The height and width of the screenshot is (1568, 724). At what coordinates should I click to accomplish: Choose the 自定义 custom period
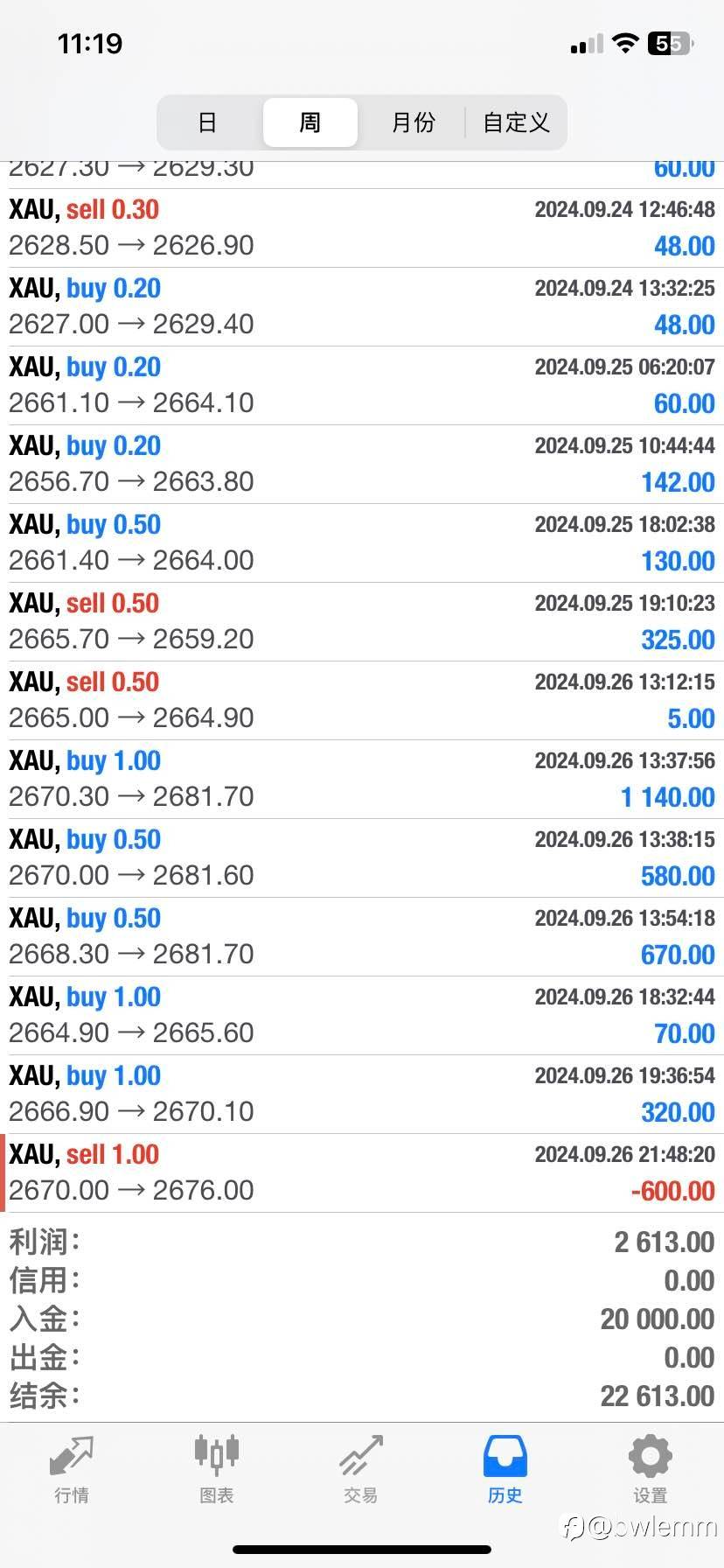(516, 122)
